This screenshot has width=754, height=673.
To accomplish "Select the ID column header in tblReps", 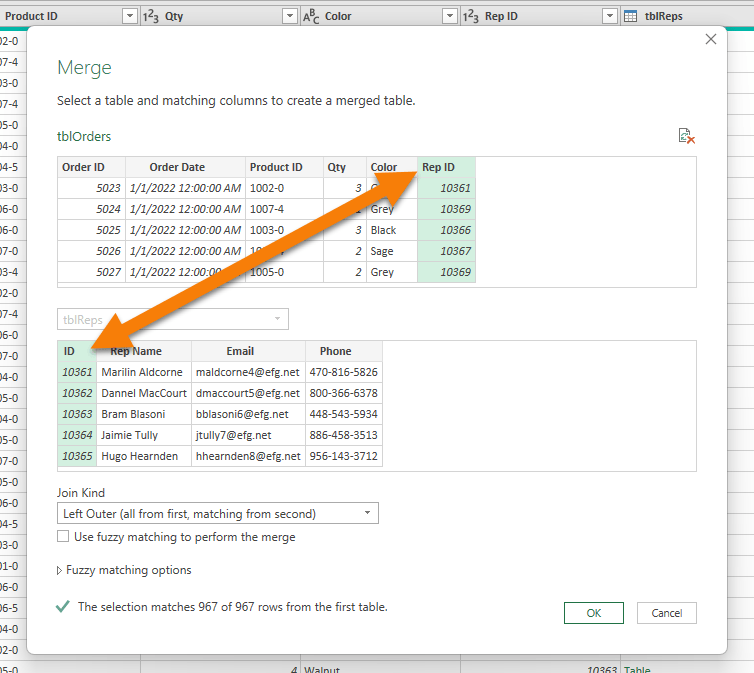I will [70, 351].
